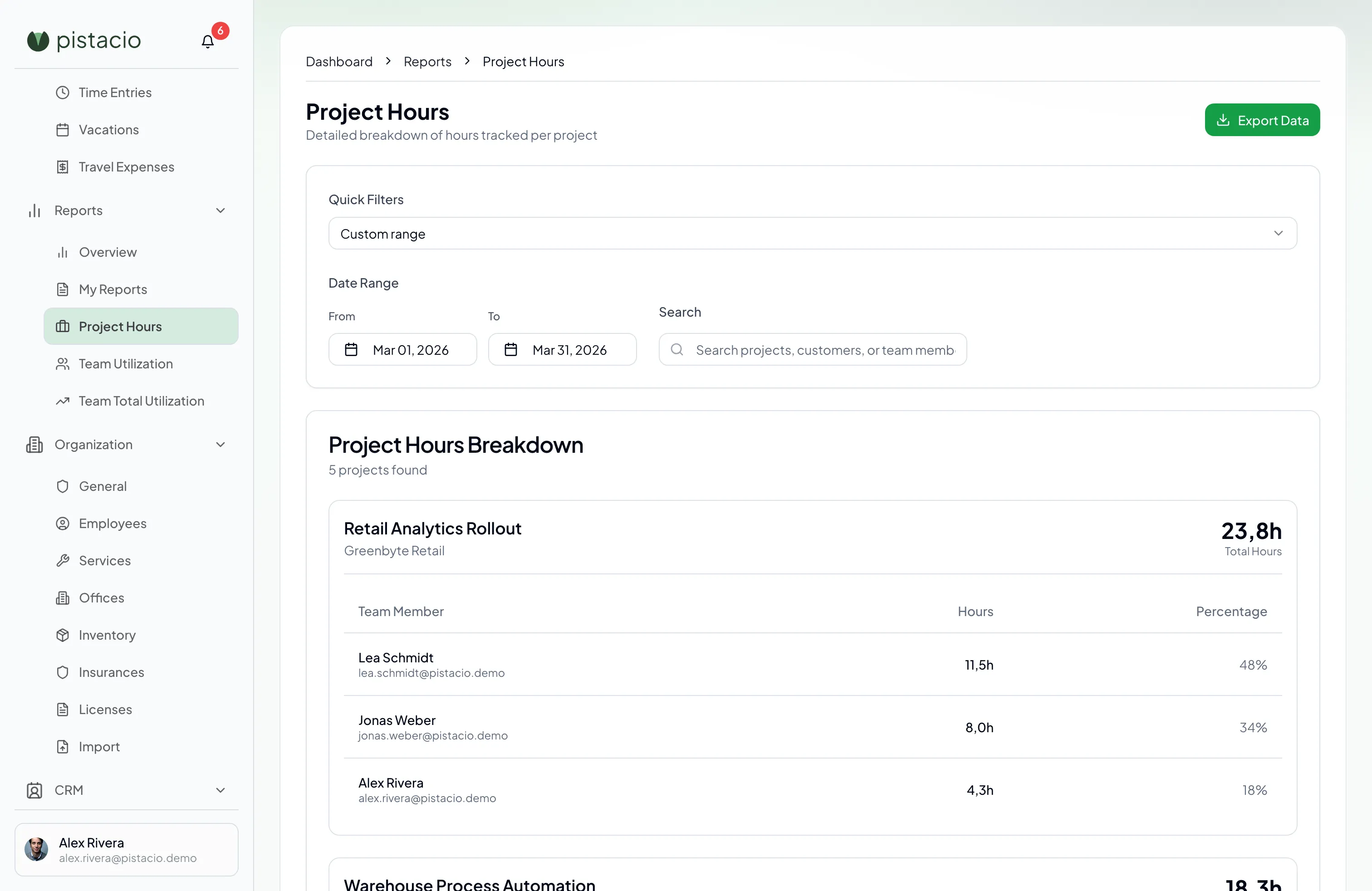
Task: Click the 5 projects found text
Action: pyautogui.click(x=377, y=470)
